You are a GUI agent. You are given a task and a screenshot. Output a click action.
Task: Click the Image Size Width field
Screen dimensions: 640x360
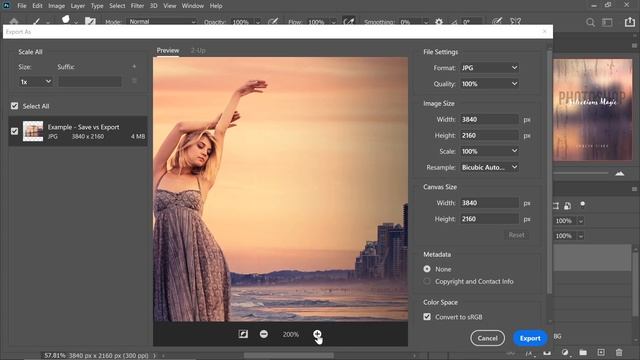pyautogui.click(x=489, y=119)
